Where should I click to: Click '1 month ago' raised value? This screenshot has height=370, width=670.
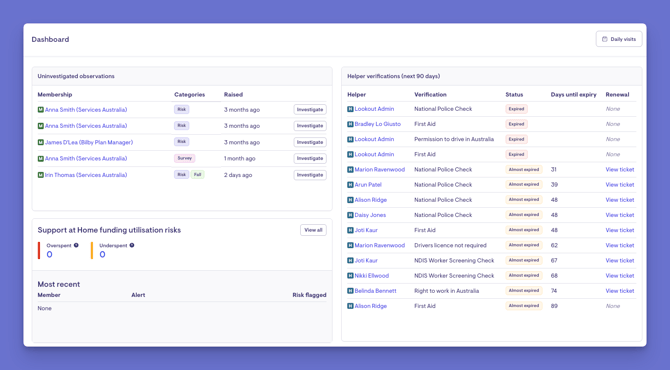coord(240,158)
